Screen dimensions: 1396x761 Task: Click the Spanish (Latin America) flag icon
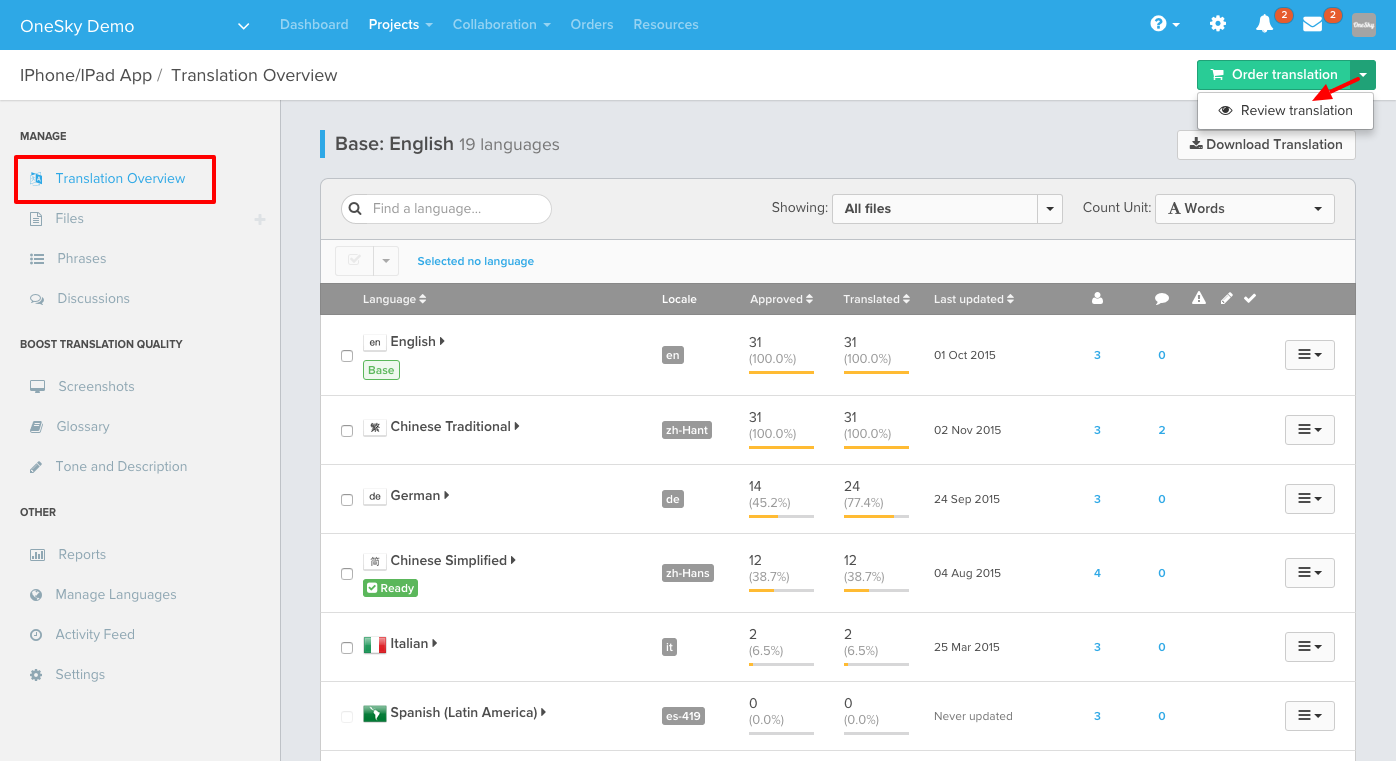[375, 713]
